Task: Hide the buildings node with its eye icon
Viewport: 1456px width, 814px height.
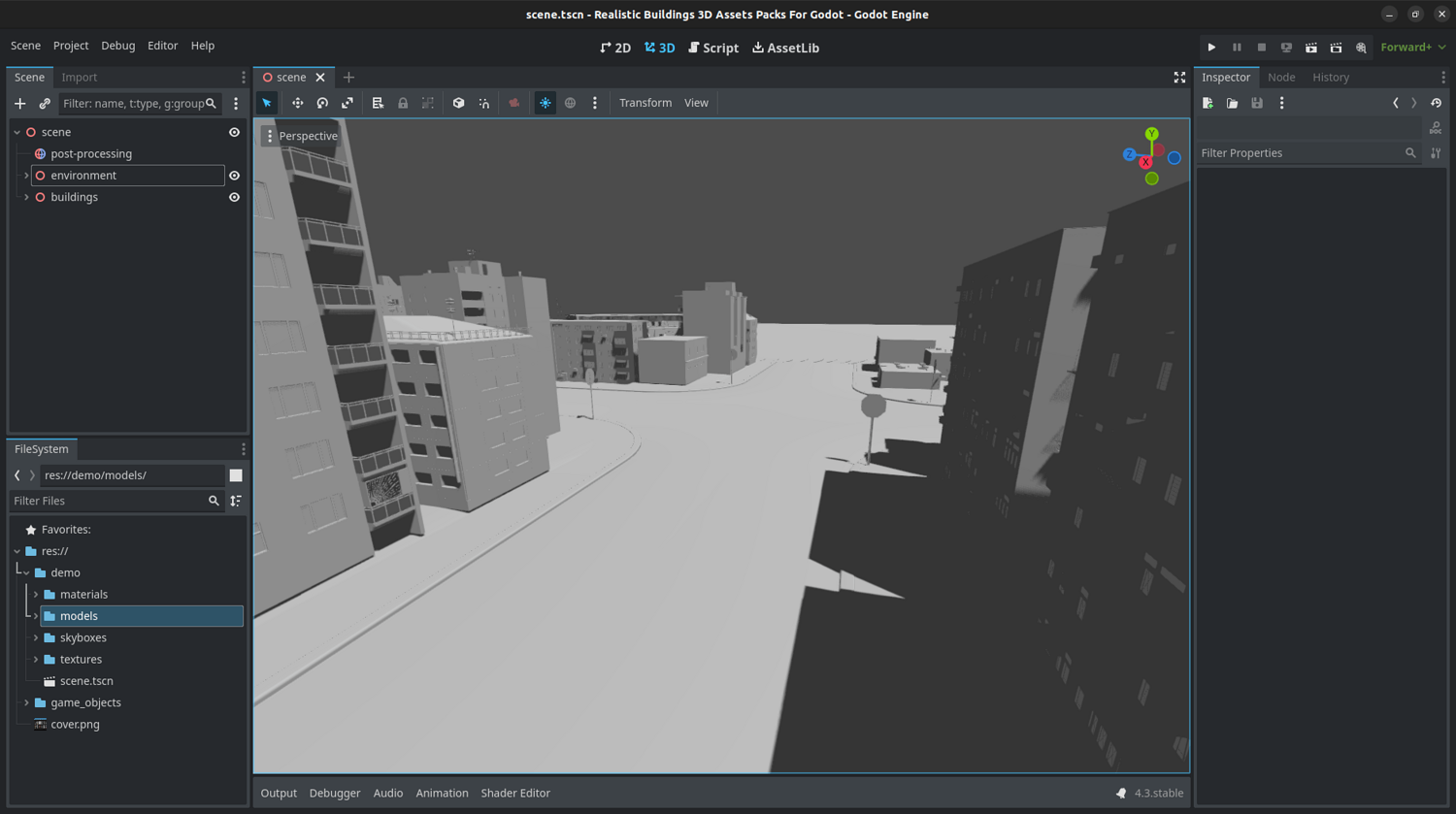Action: click(x=234, y=197)
